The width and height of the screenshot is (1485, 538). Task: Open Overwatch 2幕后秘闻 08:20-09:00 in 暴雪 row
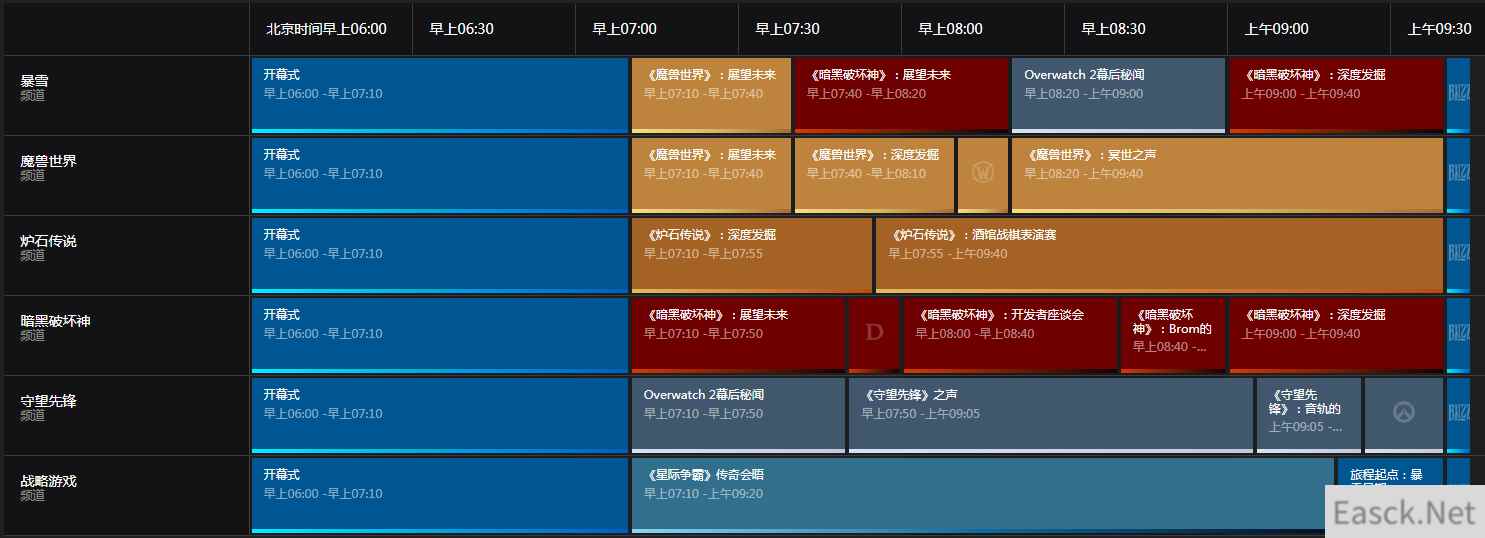click(x=1118, y=95)
